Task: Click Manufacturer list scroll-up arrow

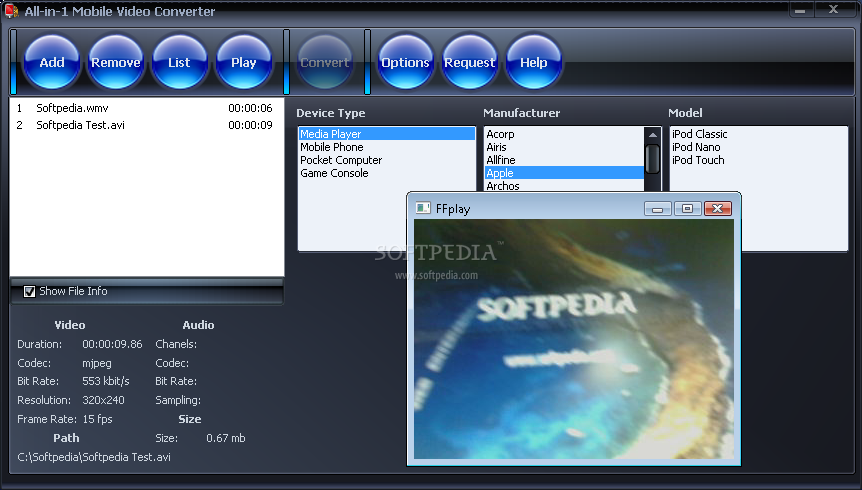Action: [x=653, y=135]
